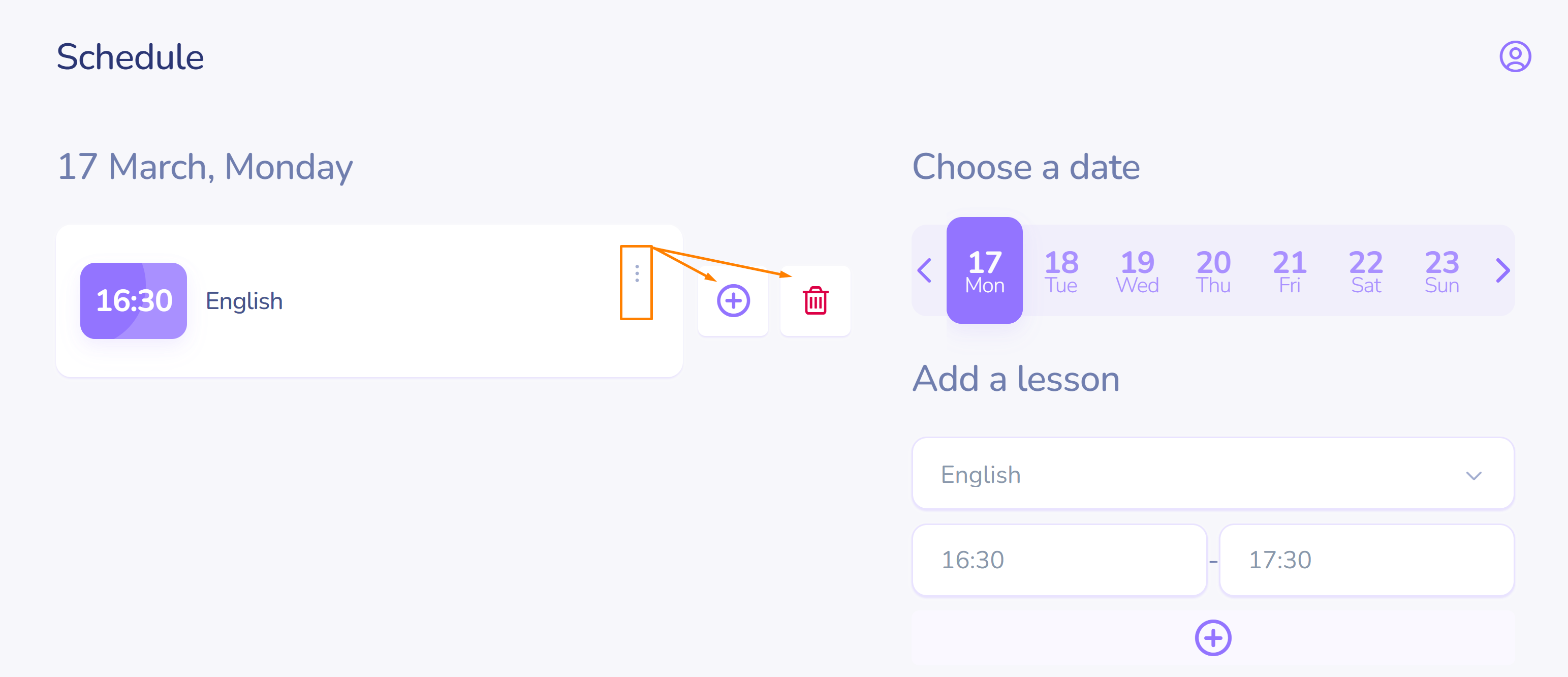Select Saturday 22 date
The height and width of the screenshot is (677, 1568).
tap(1365, 271)
